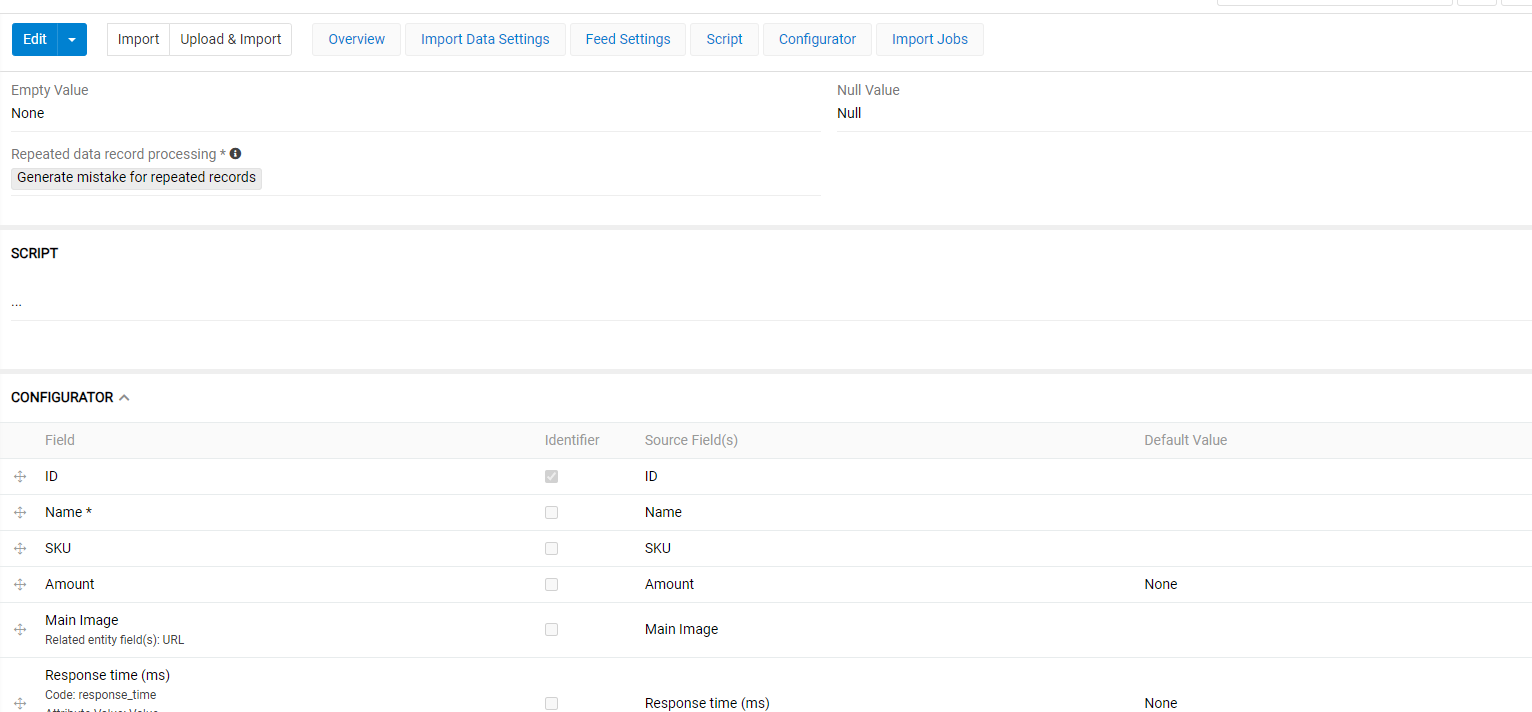Switch to the Import Jobs tab
1532x712 pixels.
pos(929,39)
